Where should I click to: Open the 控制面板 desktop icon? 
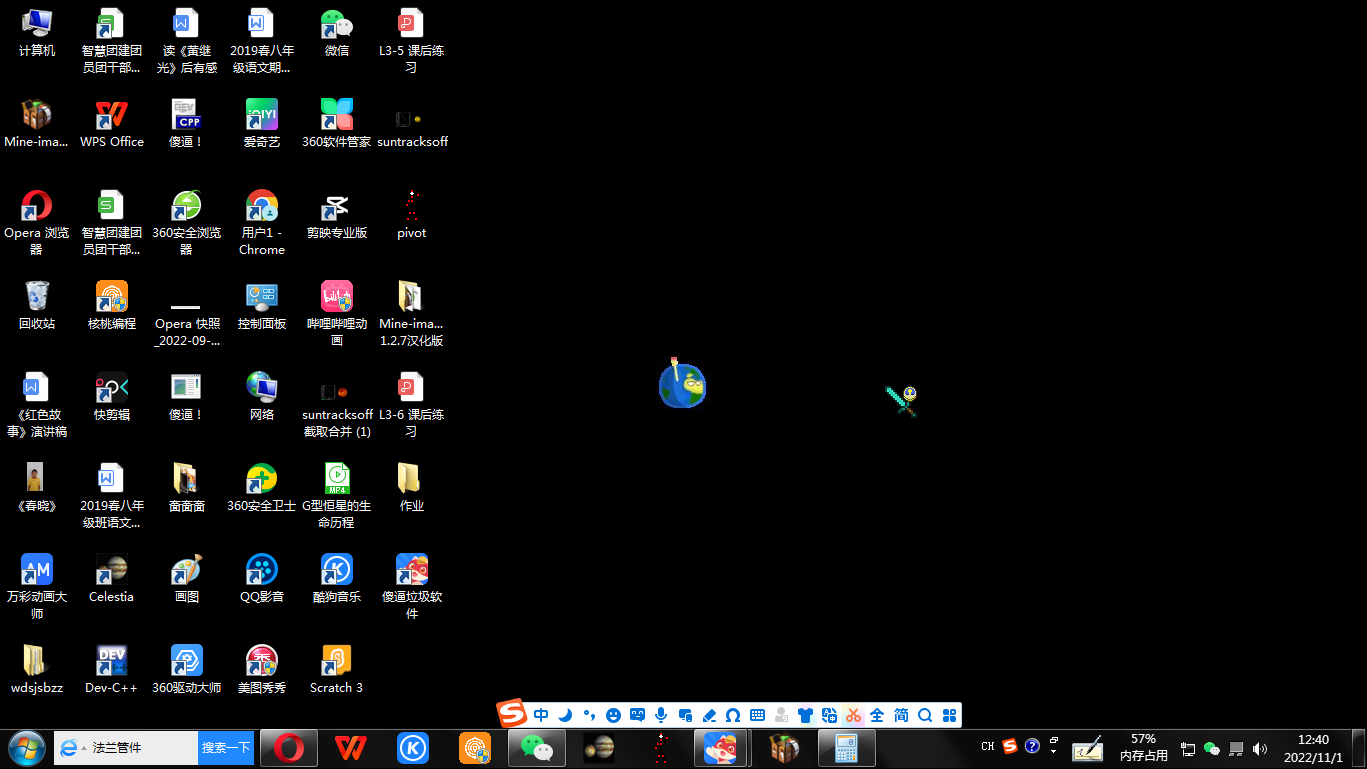(x=261, y=305)
